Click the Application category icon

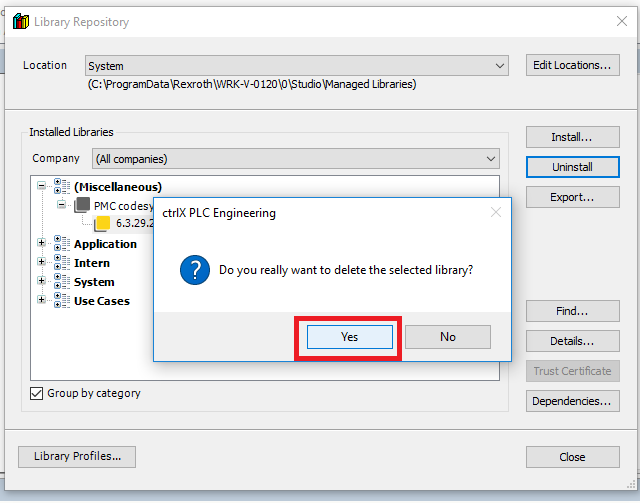(62, 243)
